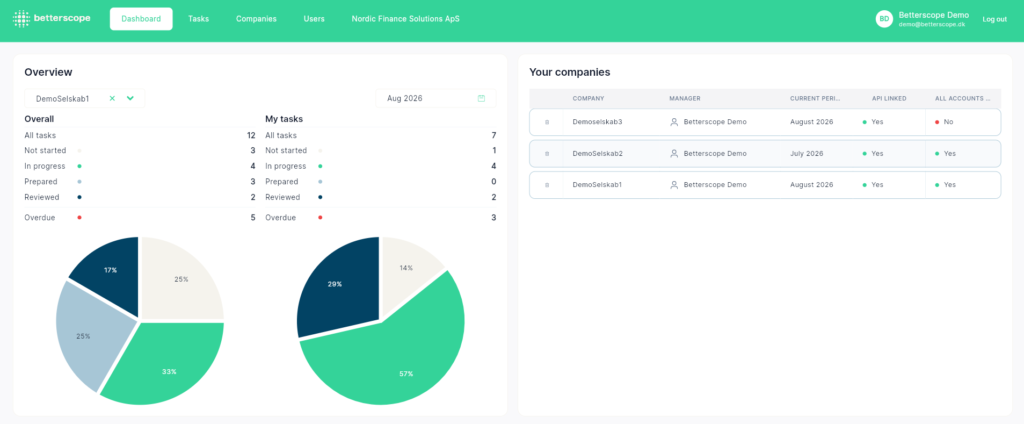
Task: Open the DemoSelskab2 company name
Action: [x=598, y=154]
